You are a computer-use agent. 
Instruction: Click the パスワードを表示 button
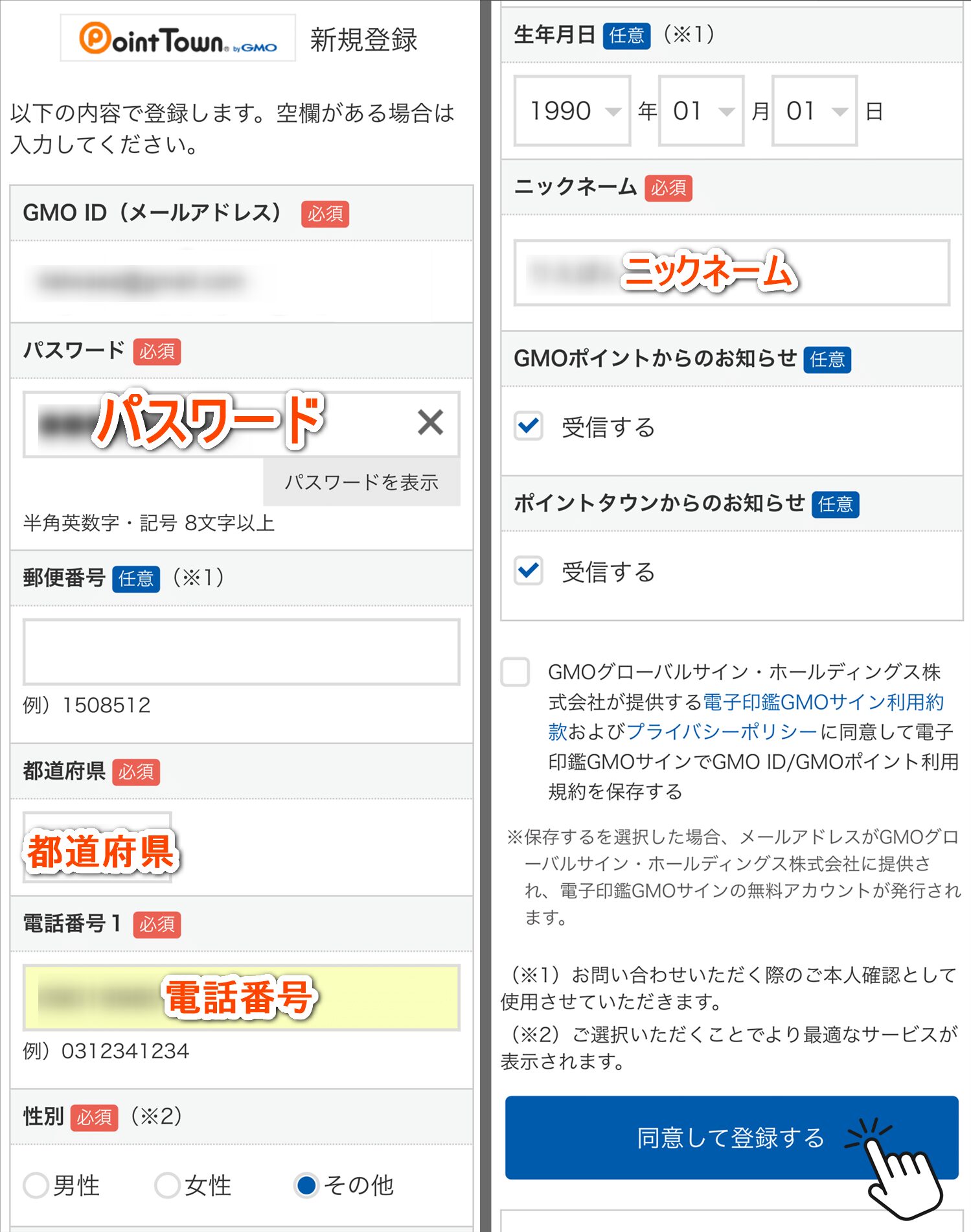(361, 482)
